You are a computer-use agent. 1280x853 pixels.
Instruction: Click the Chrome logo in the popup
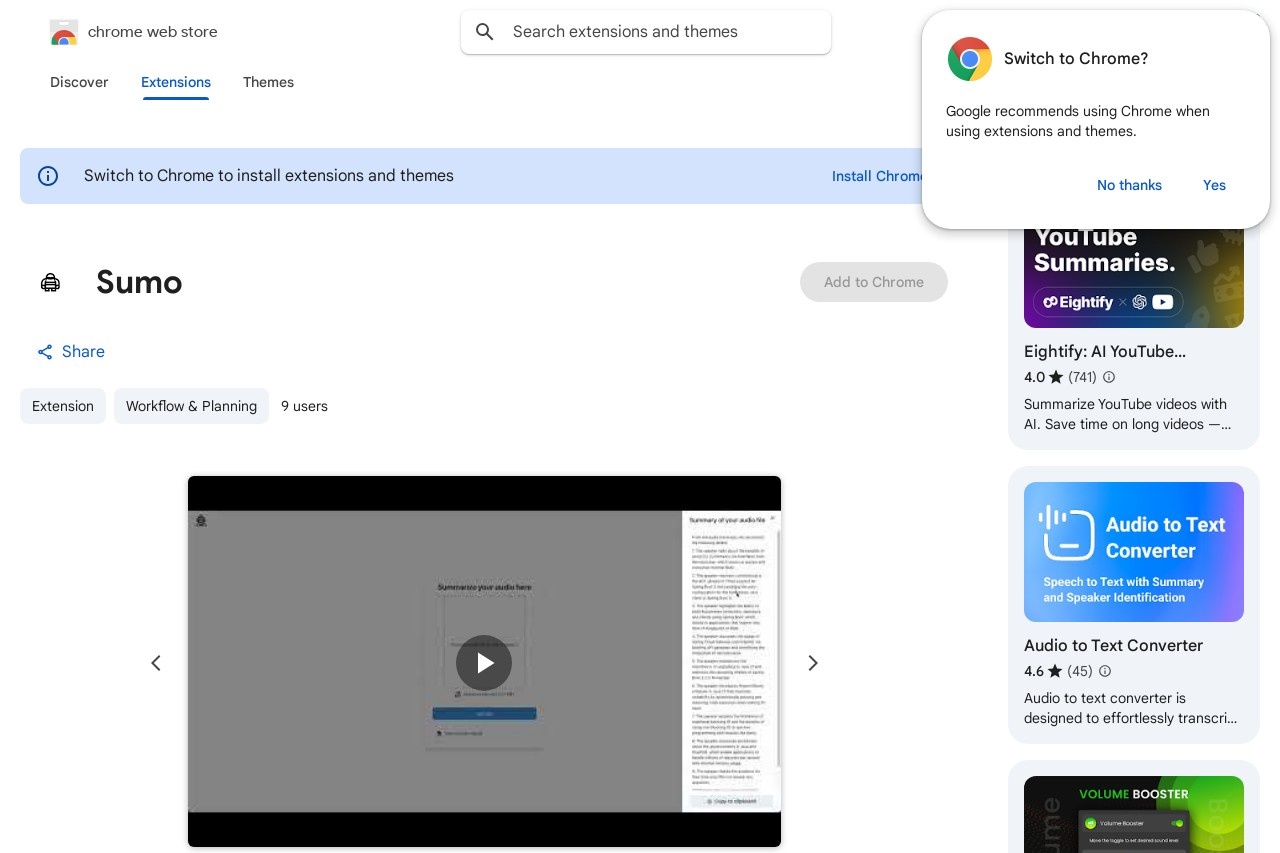point(970,59)
